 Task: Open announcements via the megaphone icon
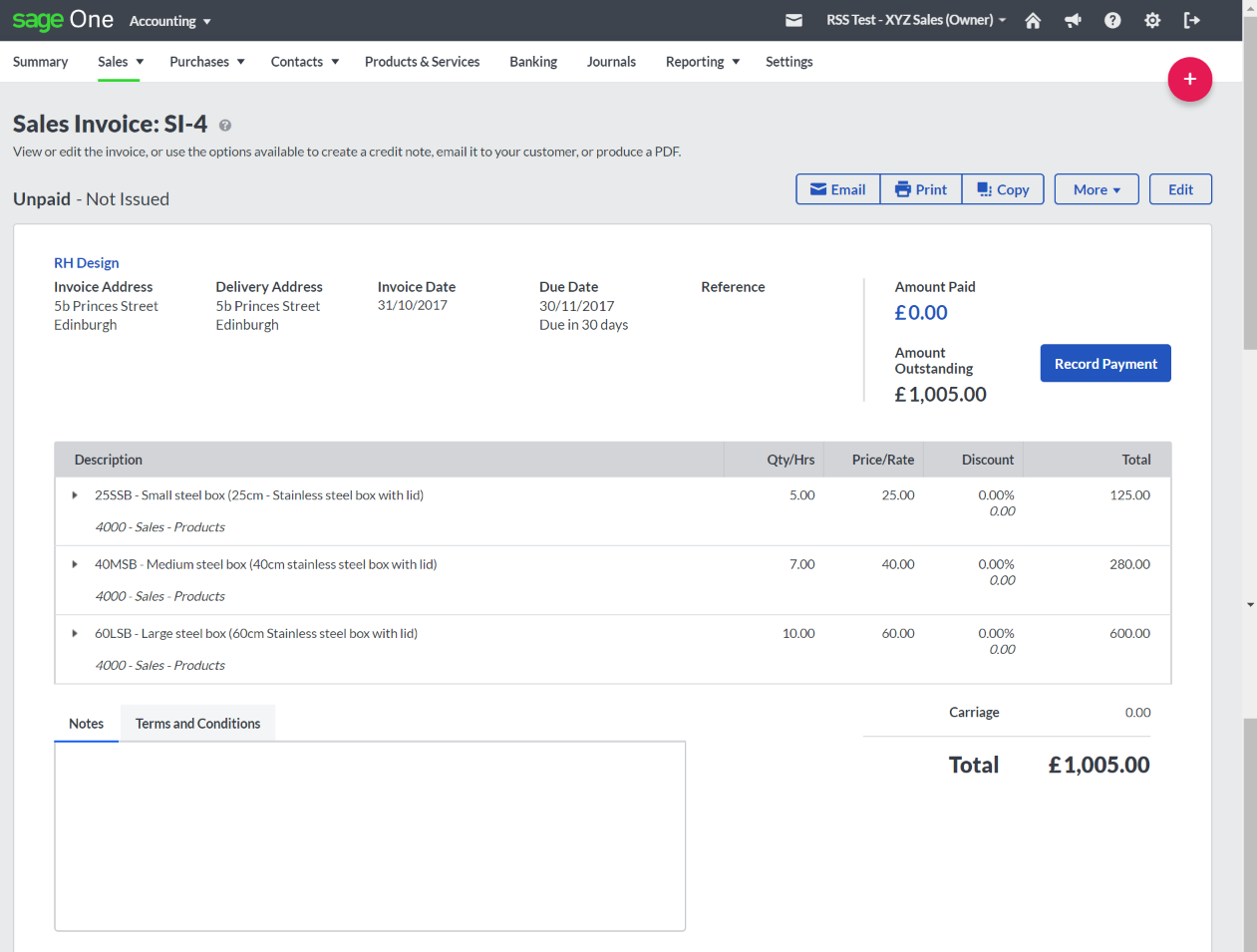(1073, 20)
